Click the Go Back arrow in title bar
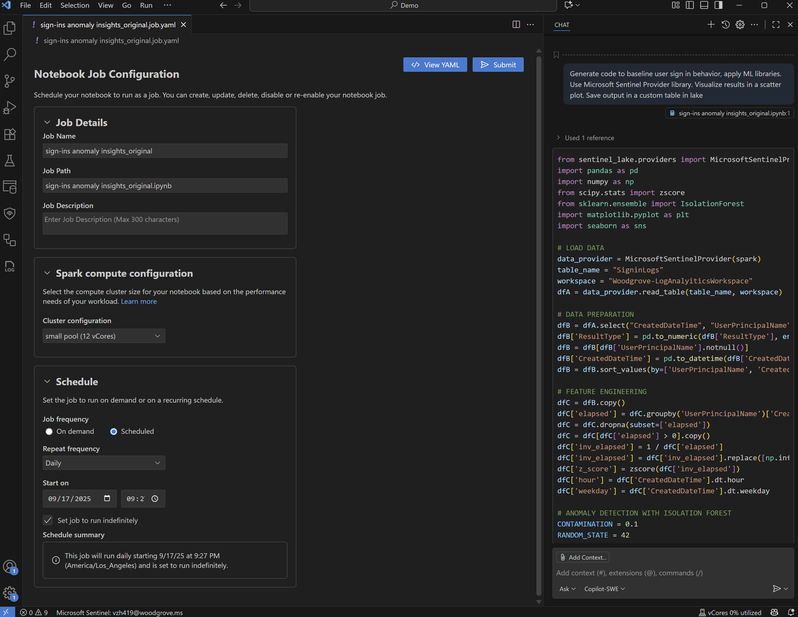 click(223, 5)
